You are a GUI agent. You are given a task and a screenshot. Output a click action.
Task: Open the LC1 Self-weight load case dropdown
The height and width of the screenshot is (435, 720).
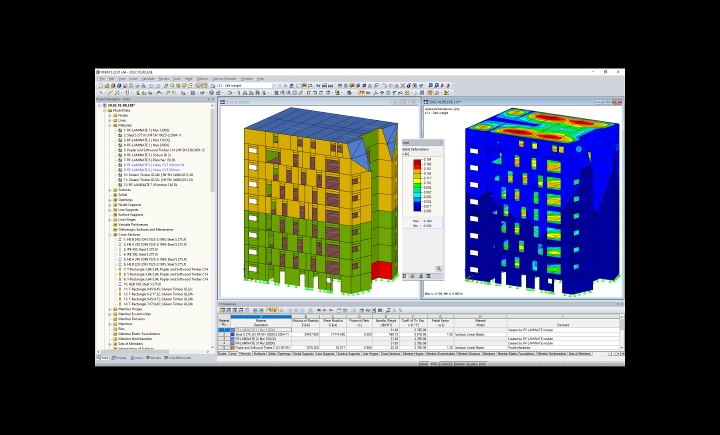275,85
